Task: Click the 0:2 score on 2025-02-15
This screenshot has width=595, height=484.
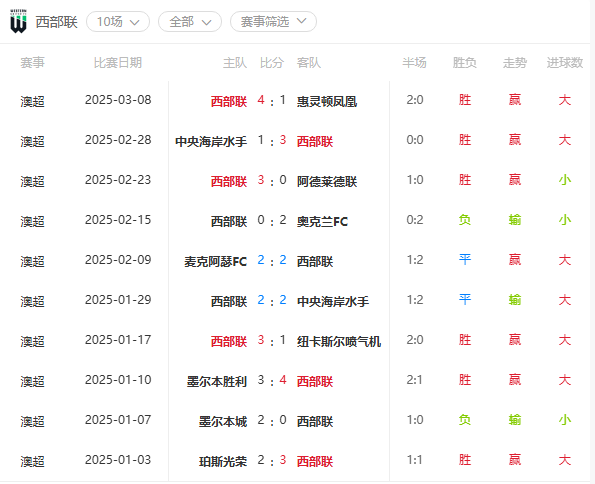Action: tap(272, 220)
